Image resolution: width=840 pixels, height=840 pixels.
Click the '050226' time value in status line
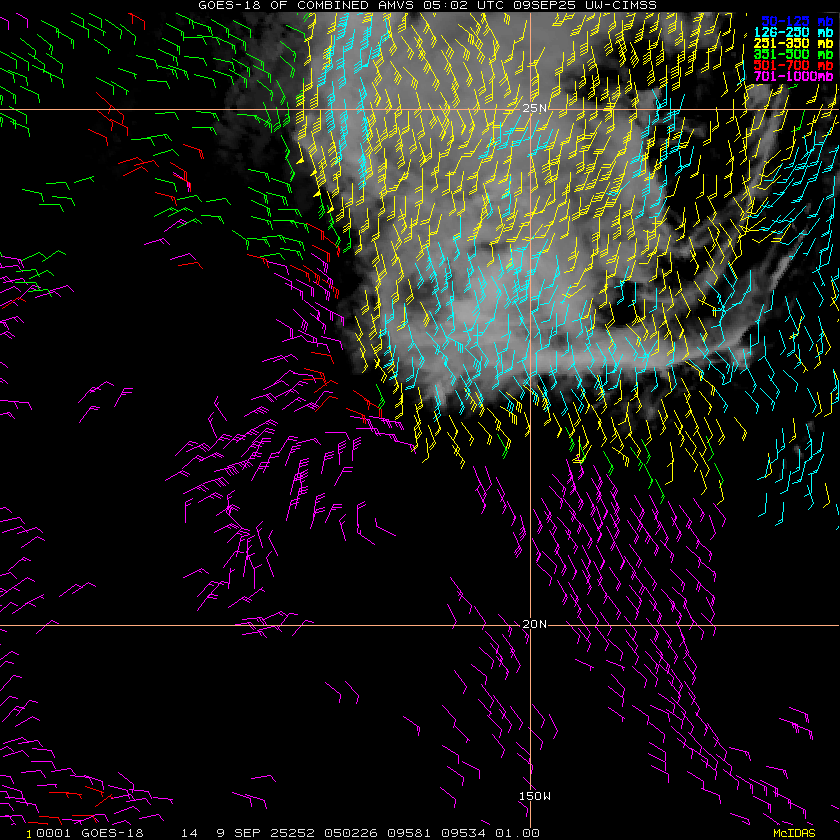coord(351,833)
